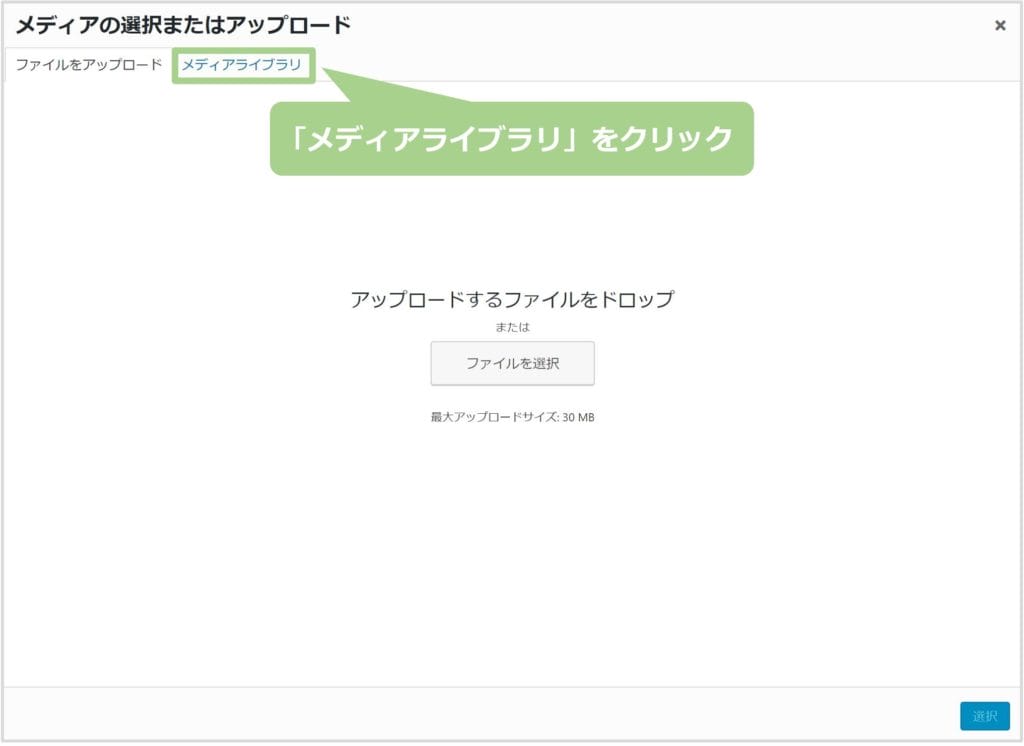Switch to the メディアライブラリ tab
This screenshot has height=746, width=1024.
241,65
